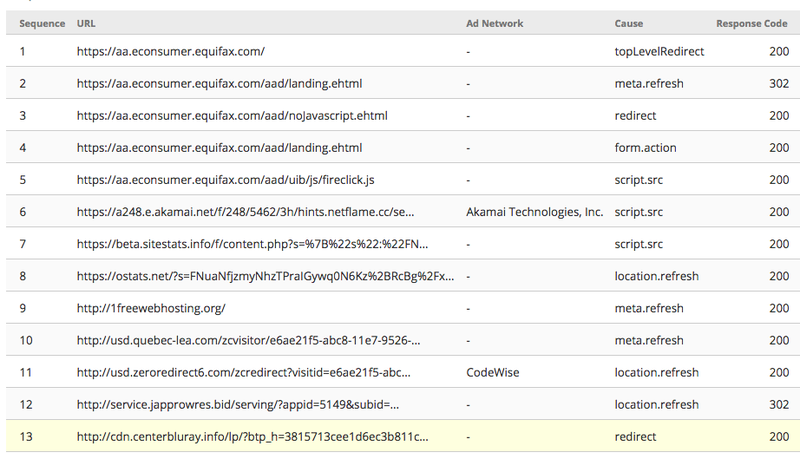The image size is (800, 459).
Task: Click the Ad Network column header
Action: coord(494,23)
